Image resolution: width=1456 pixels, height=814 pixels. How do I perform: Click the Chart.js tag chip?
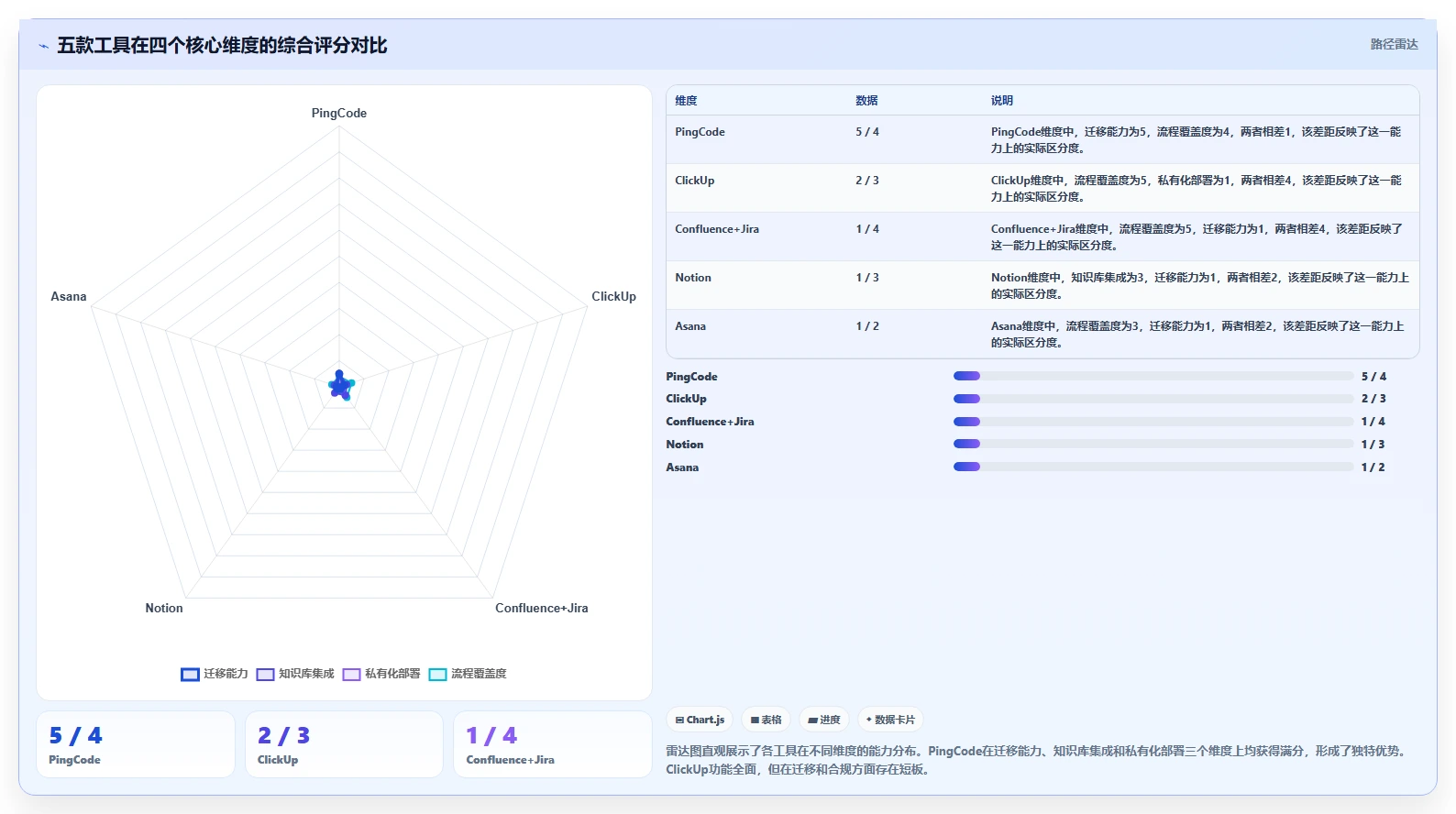[700, 720]
